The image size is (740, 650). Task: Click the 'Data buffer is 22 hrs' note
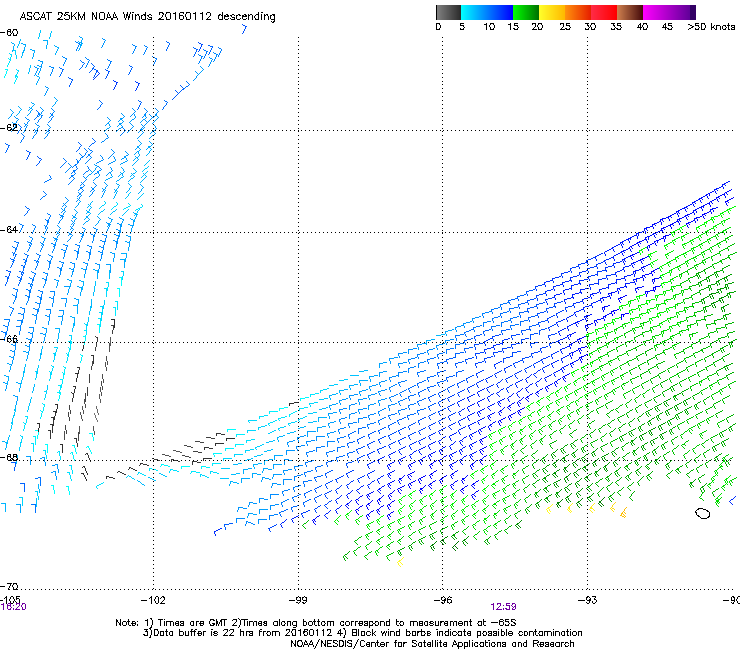click(x=362, y=633)
